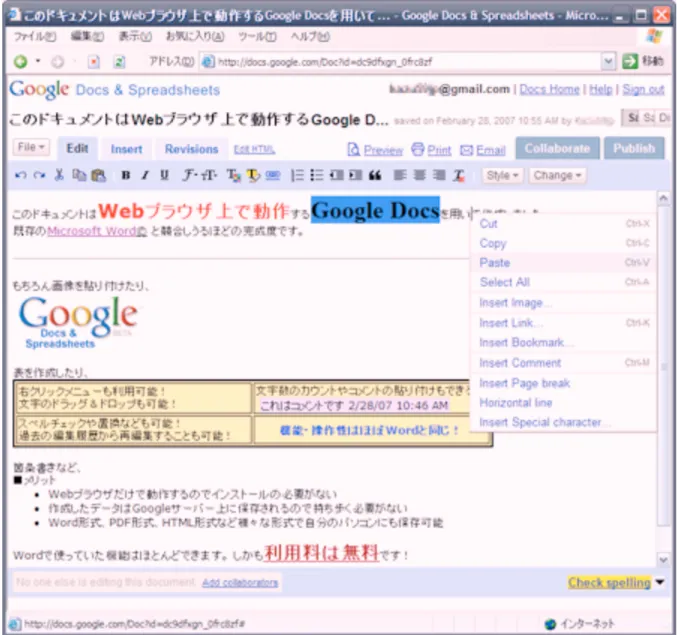Switch to the Insert tab
The image size is (677, 635).
[x=127, y=149]
